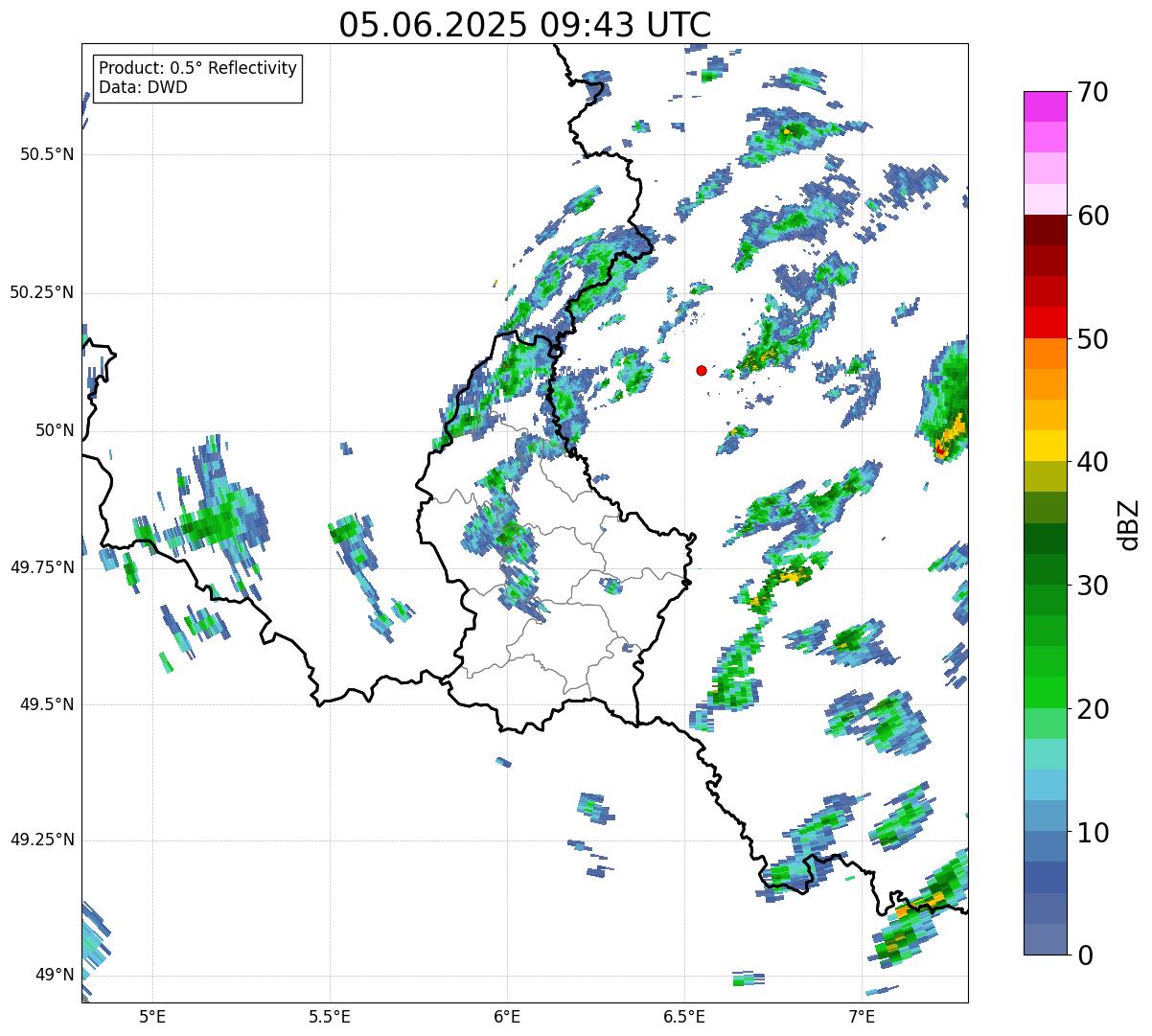Click the 5.5°E longitude label
Image resolution: width=1152 pixels, height=1036 pixels.
pyautogui.click(x=330, y=1017)
